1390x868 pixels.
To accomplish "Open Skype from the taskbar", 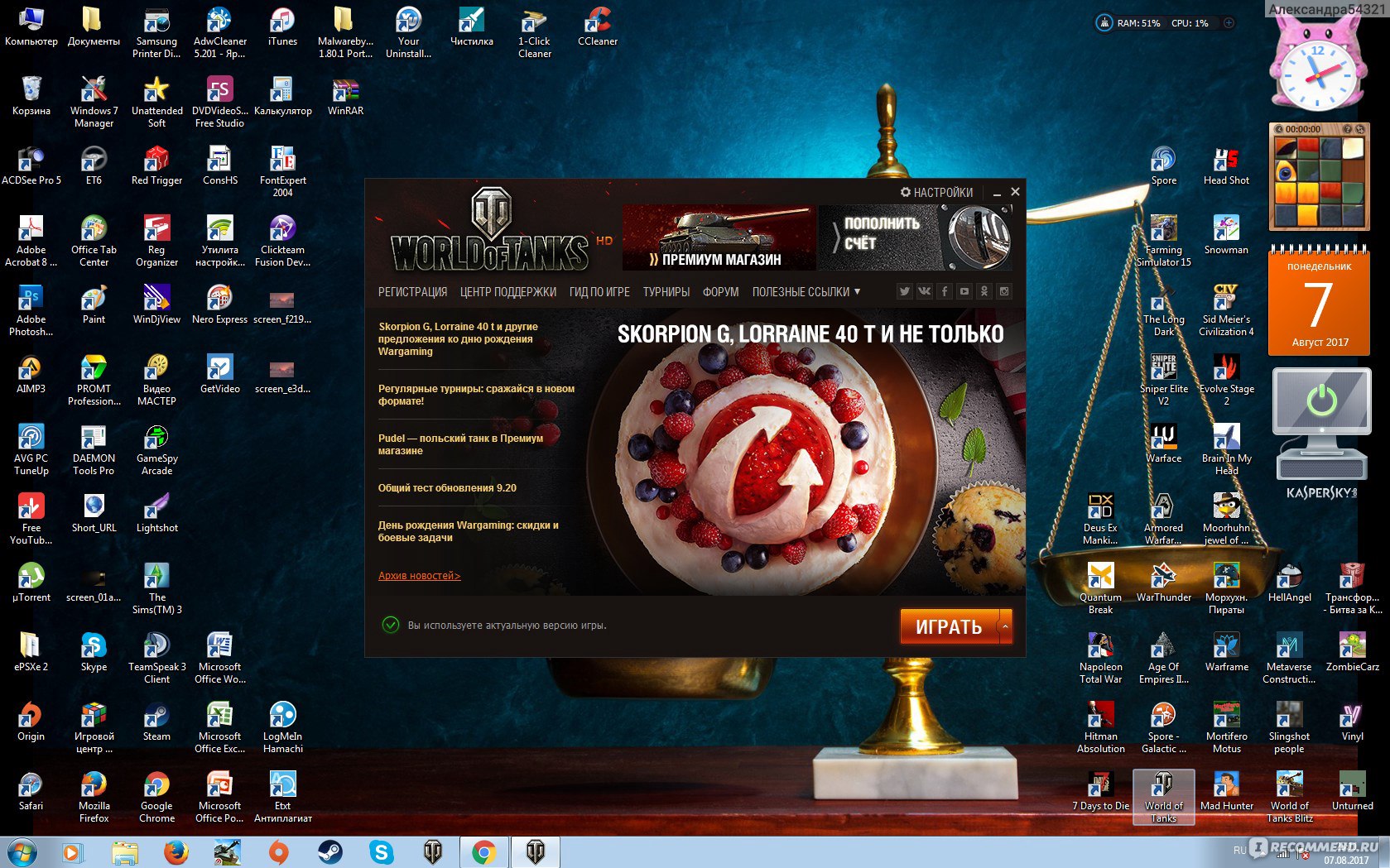I will (x=382, y=851).
